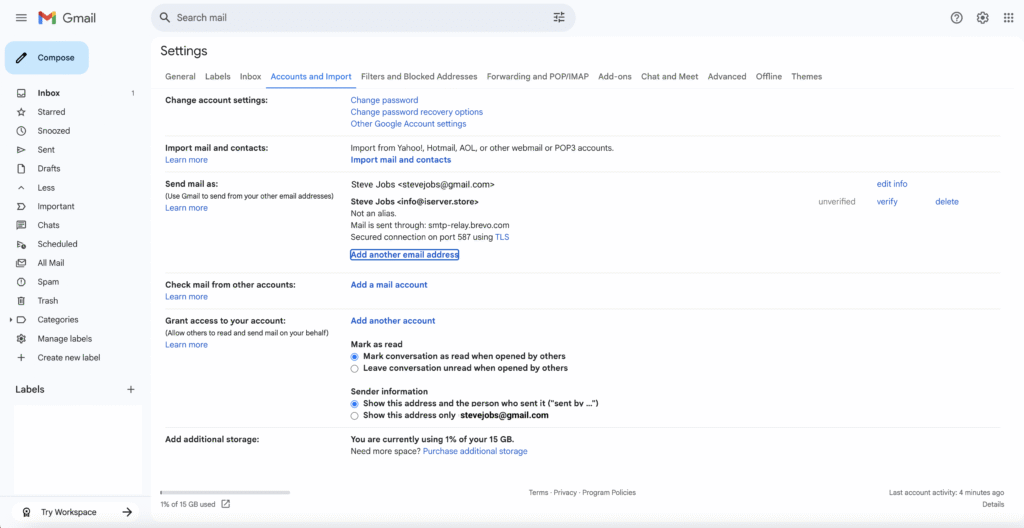Click the Create new label plus icon
The width and height of the screenshot is (1024, 528).
(x=21, y=357)
